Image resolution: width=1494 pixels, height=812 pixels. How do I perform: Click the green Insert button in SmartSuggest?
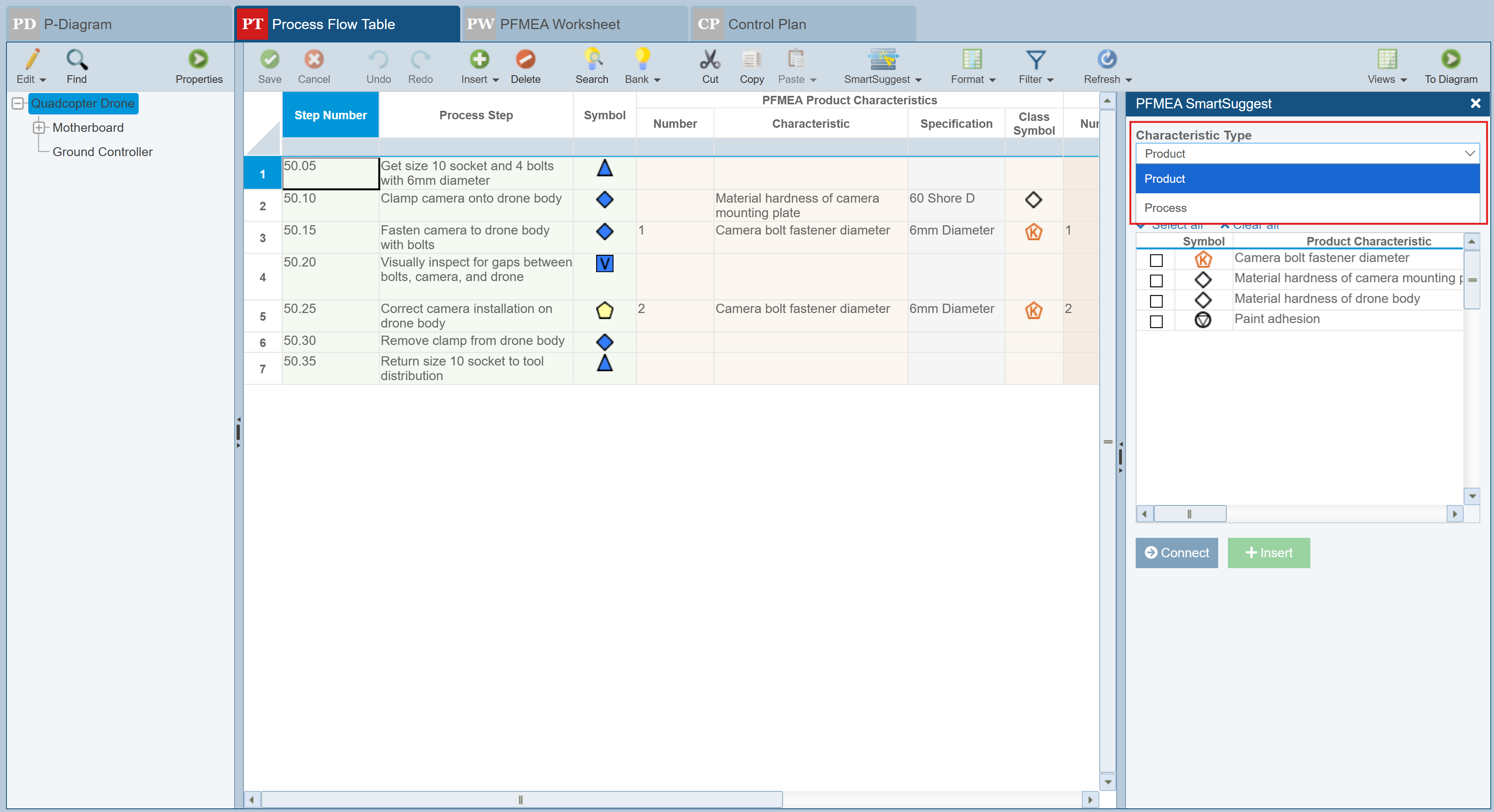point(1268,553)
